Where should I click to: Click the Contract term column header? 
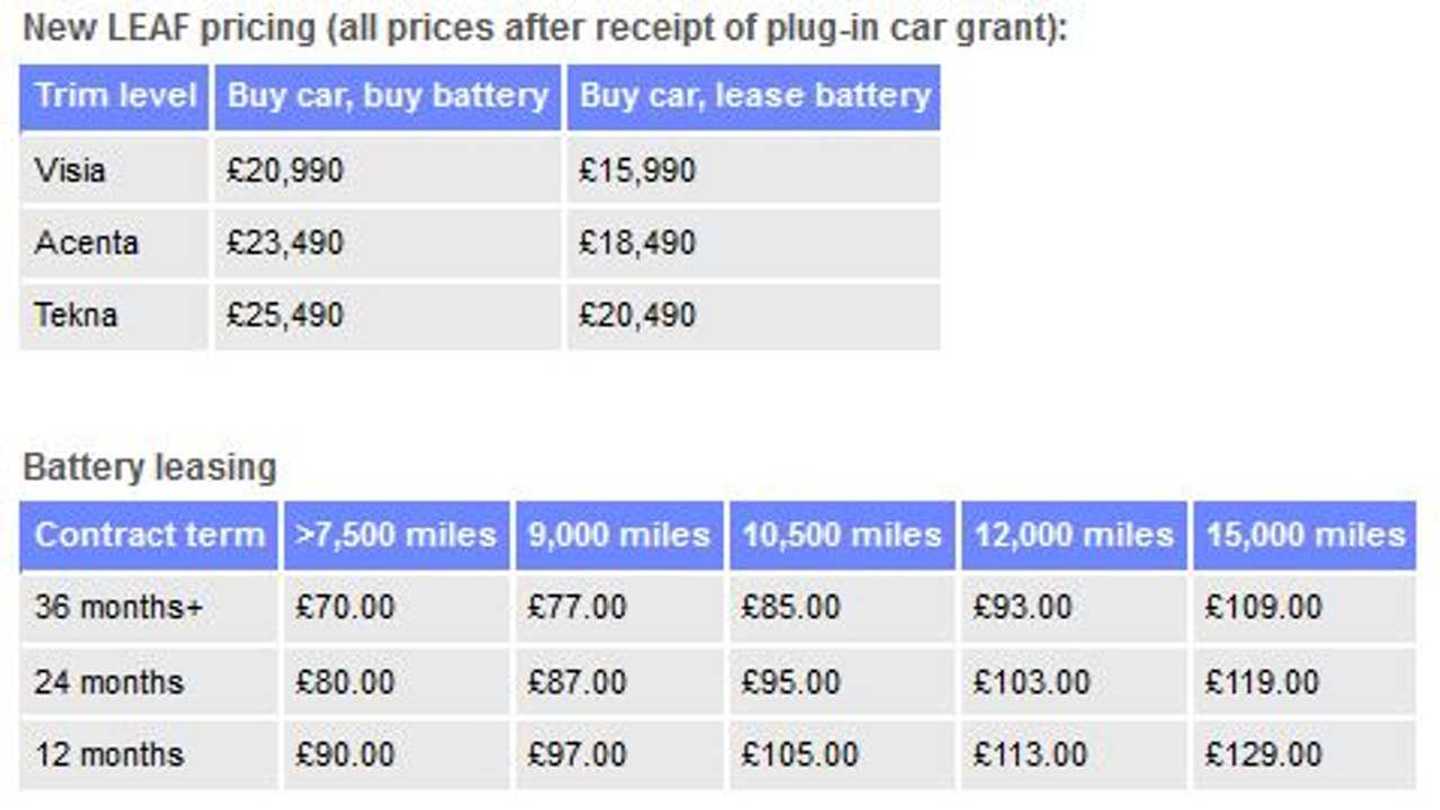pos(149,534)
